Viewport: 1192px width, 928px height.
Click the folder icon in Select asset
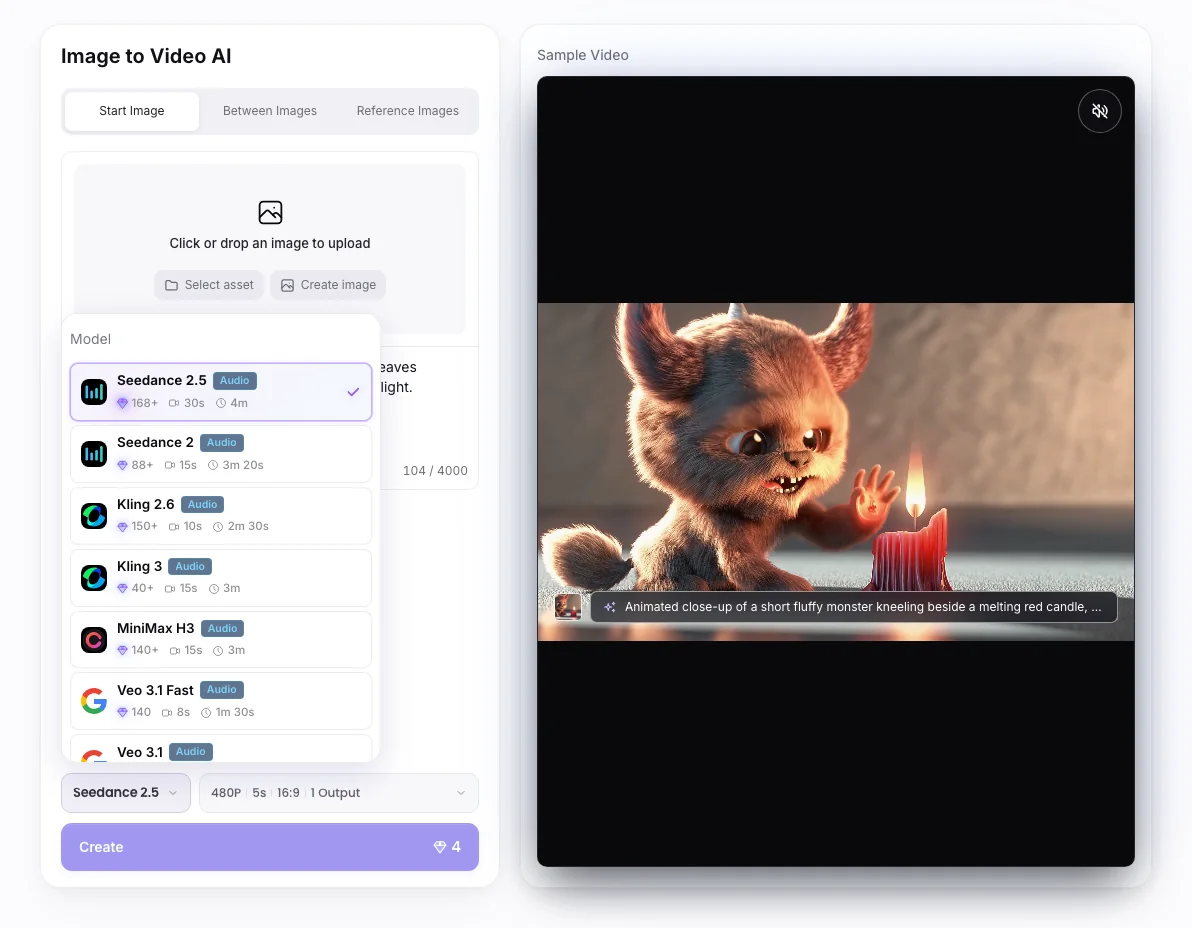[172, 285]
